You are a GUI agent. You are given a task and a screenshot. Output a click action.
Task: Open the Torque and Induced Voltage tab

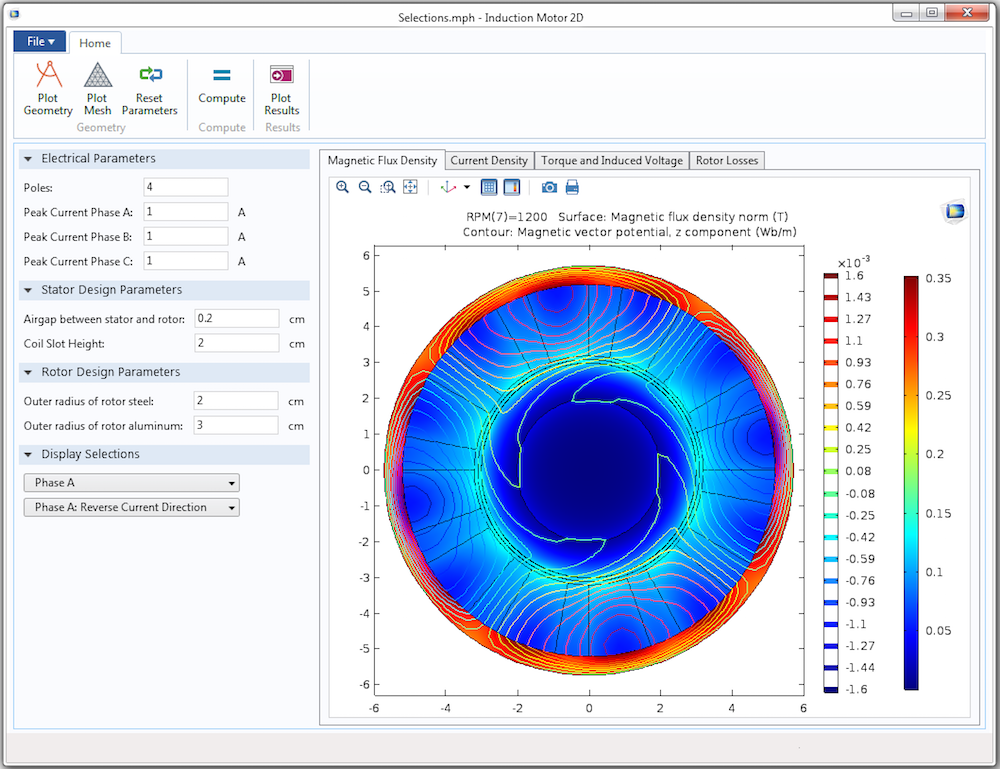click(x=611, y=161)
